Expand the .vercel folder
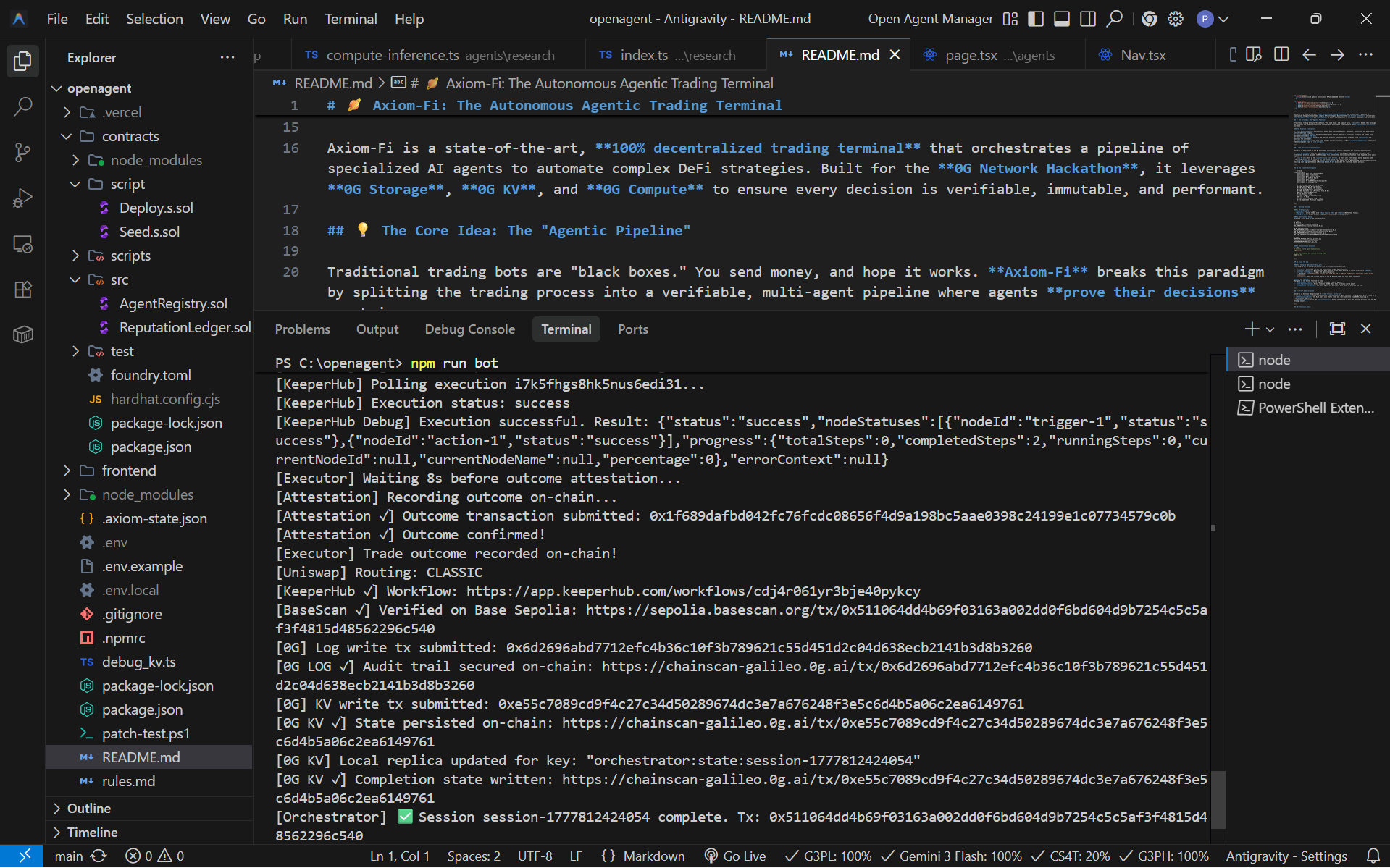1390x868 pixels. pyautogui.click(x=67, y=112)
